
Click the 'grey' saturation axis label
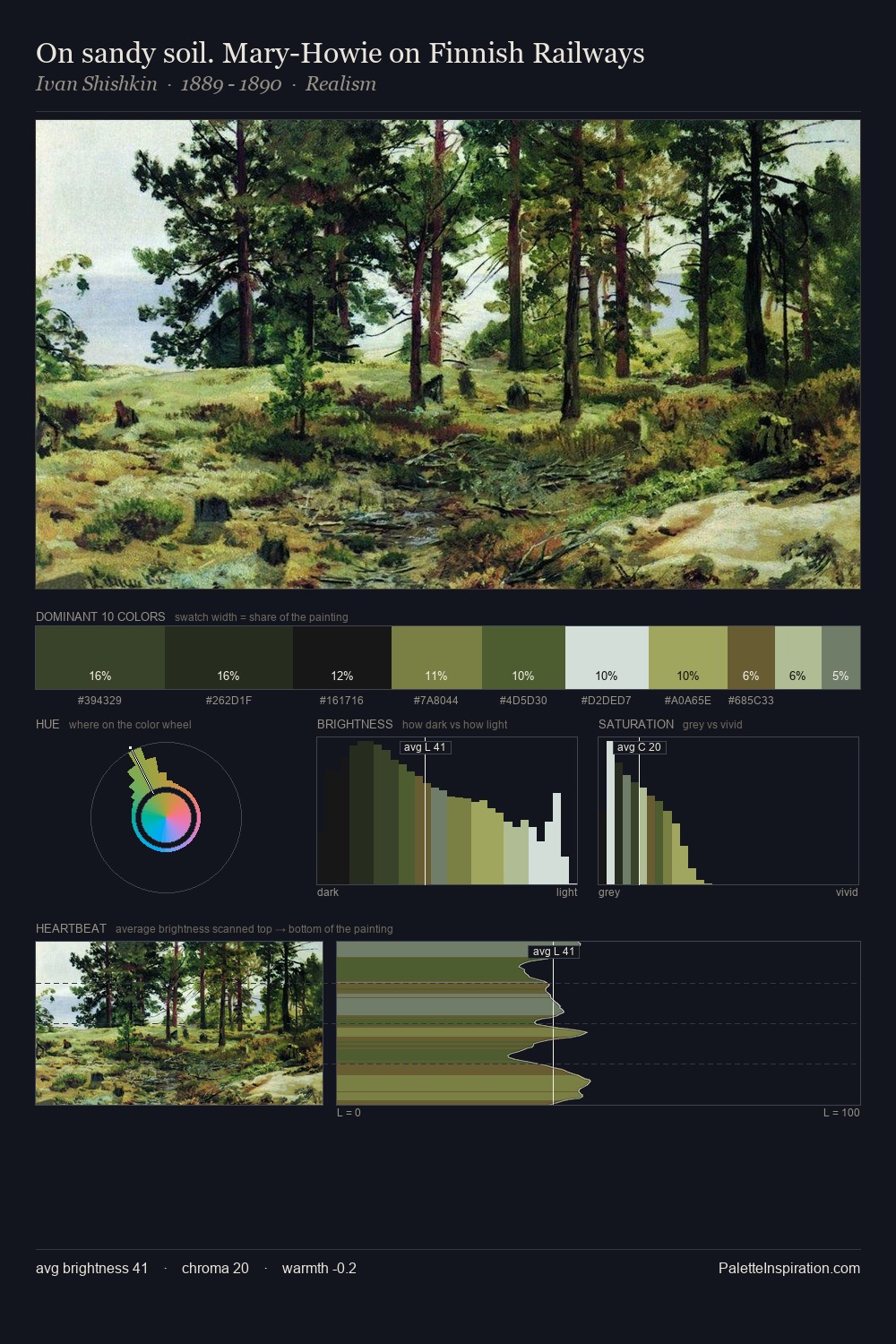pyautogui.click(x=609, y=892)
